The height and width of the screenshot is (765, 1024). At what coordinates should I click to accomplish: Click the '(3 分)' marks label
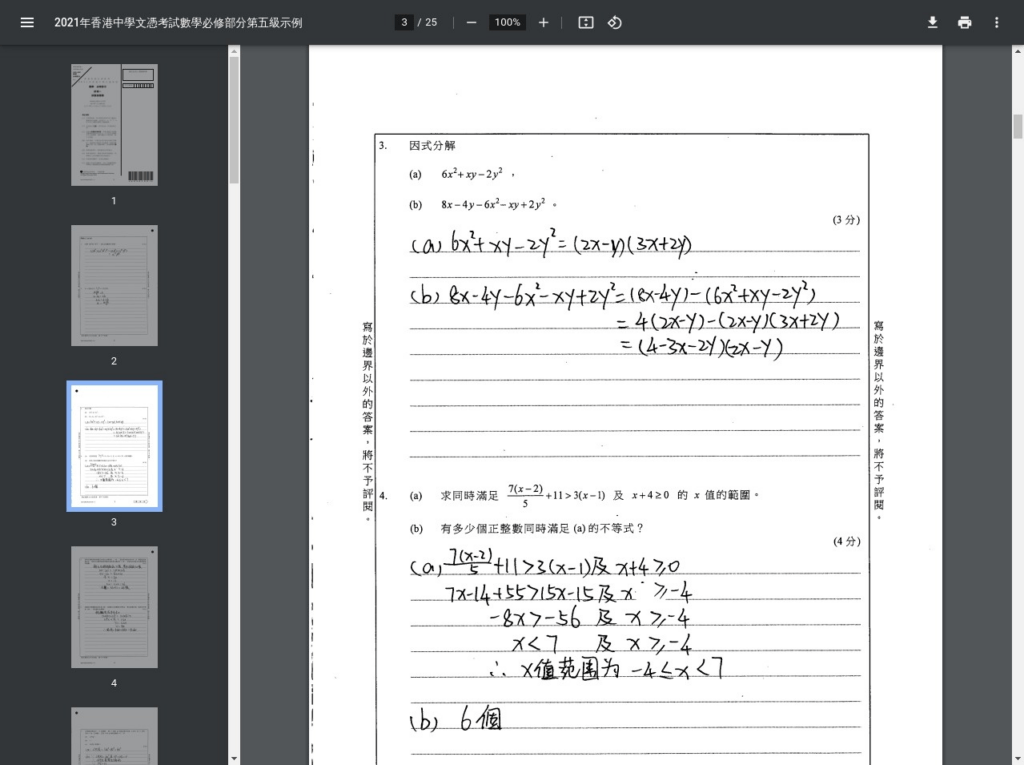coord(846,220)
